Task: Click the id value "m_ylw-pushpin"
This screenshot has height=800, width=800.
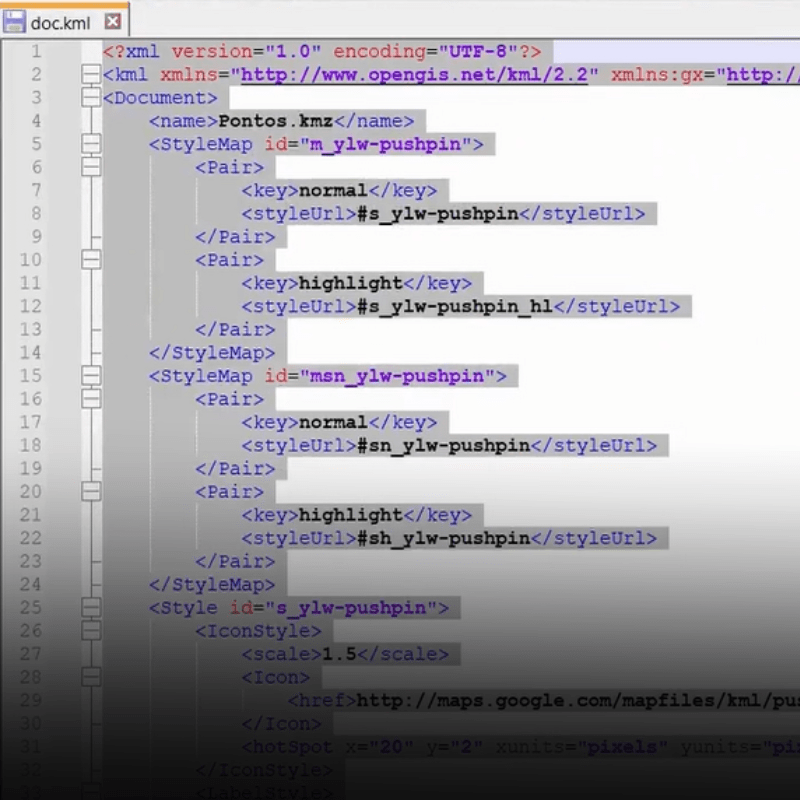Action: pos(386,144)
